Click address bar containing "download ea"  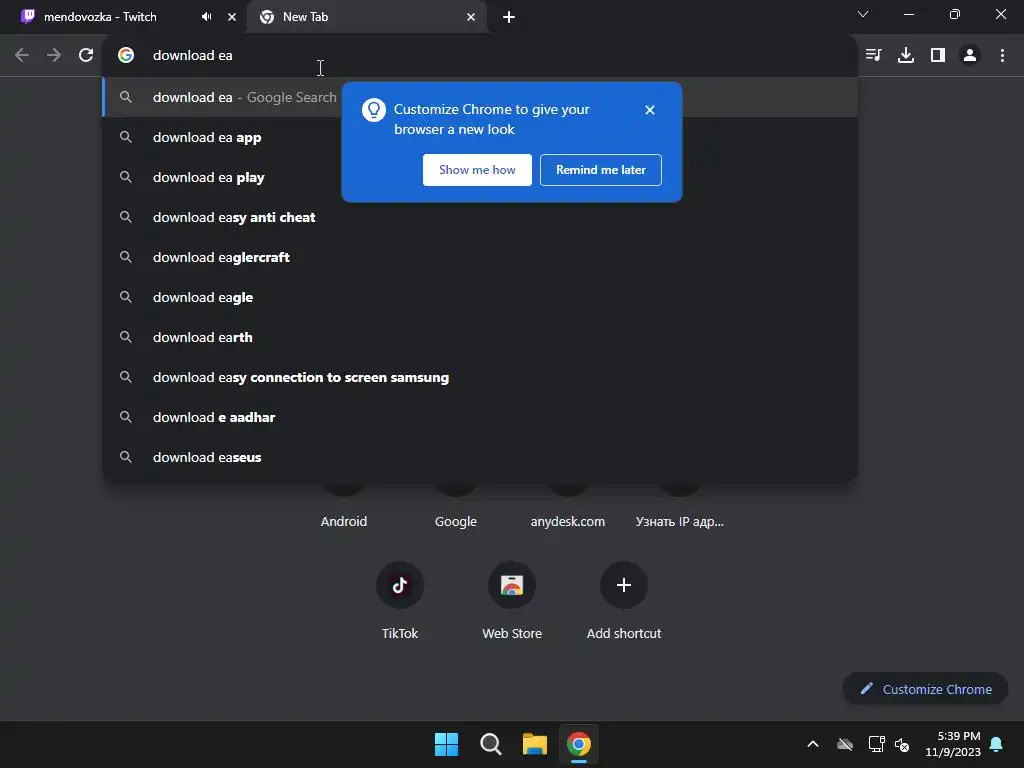pos(480,55)
